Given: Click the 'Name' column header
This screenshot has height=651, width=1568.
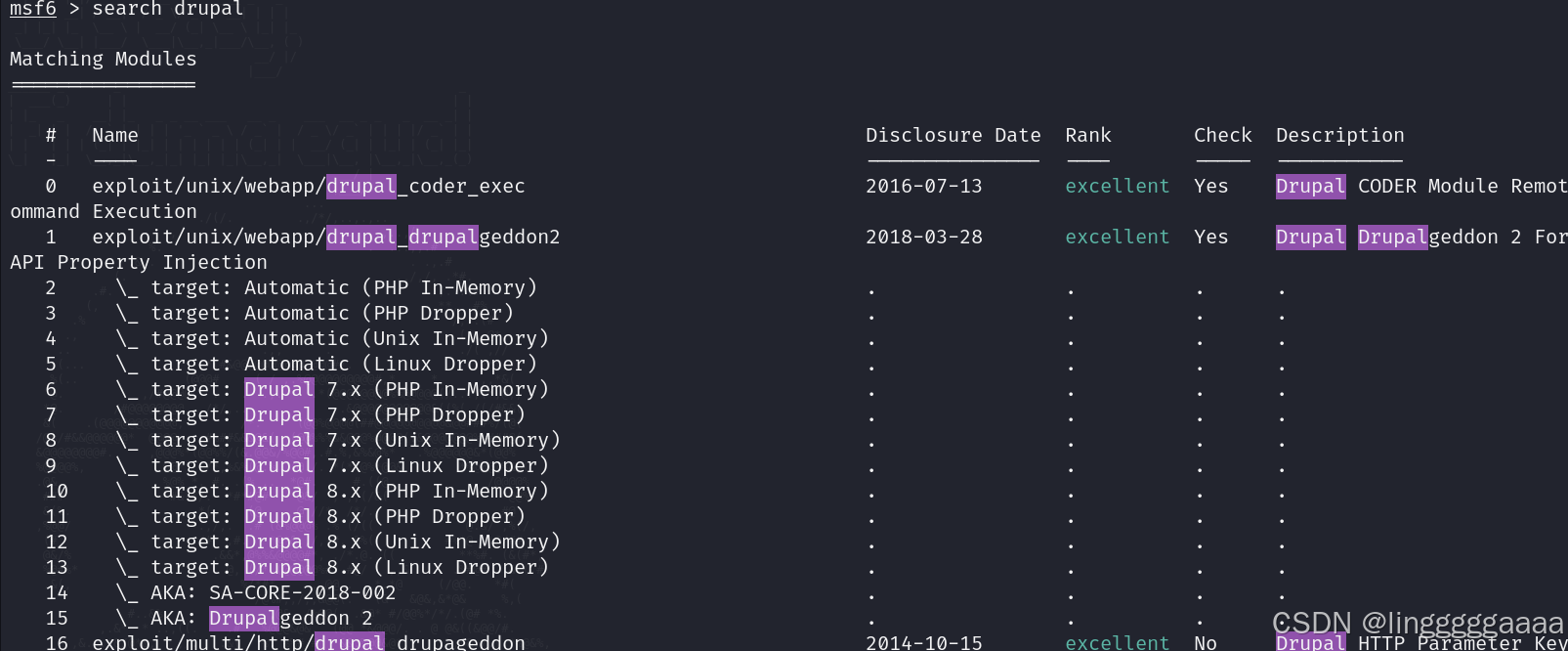Looking at the screenshot, I should [115, 136].
